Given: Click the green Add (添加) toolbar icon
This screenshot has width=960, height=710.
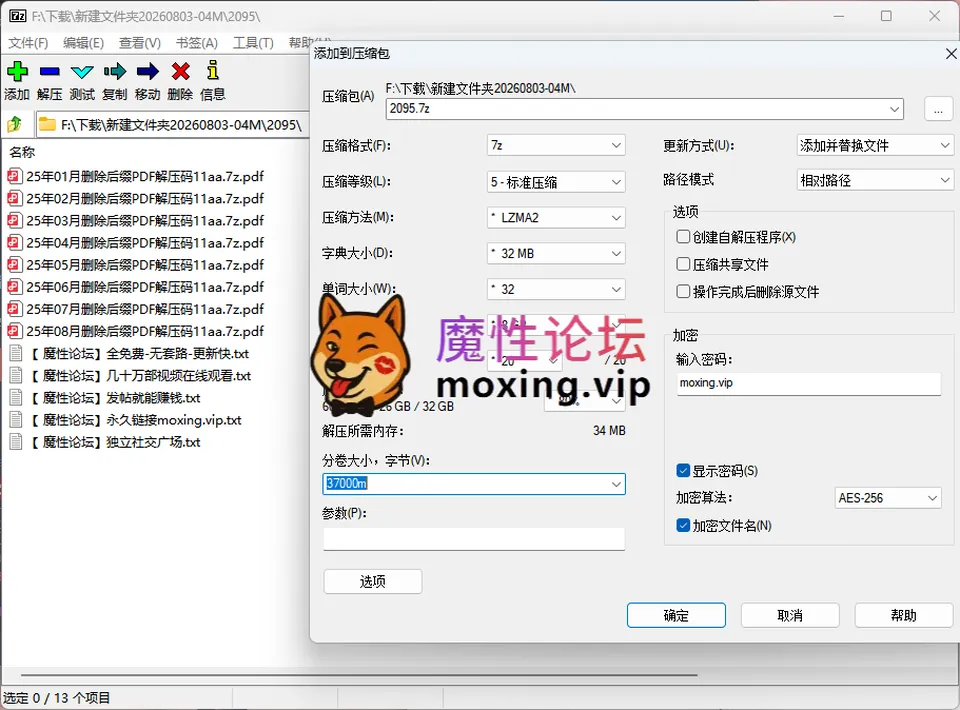Looking at the screenshot, I should [x=17, y=72].
